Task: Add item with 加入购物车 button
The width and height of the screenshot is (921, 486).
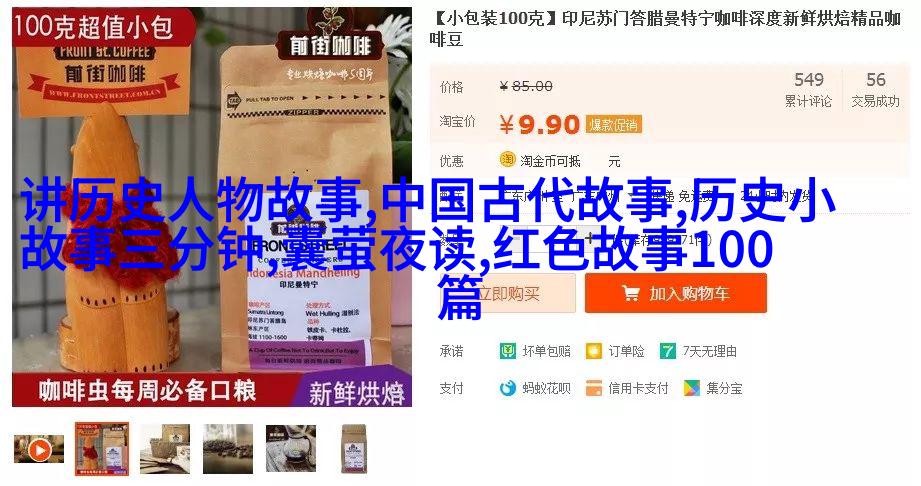Action: coord(675,293)
